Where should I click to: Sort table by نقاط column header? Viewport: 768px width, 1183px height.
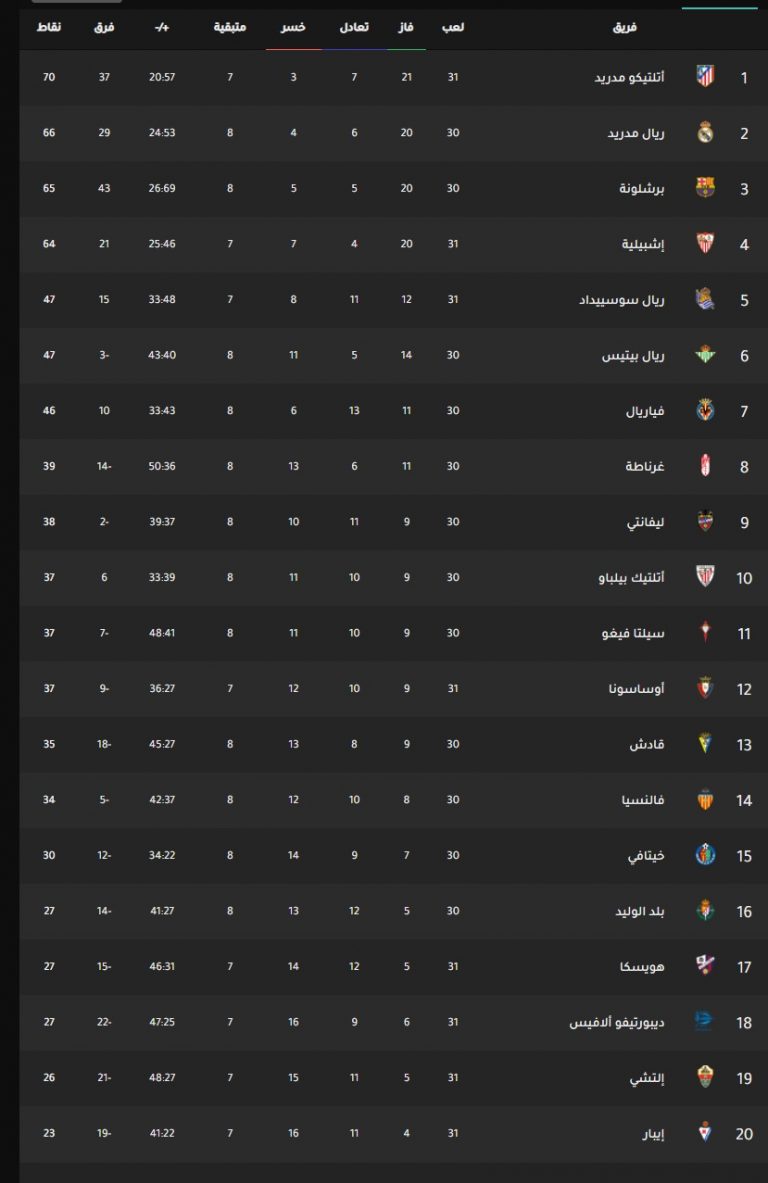click(49, 27)
